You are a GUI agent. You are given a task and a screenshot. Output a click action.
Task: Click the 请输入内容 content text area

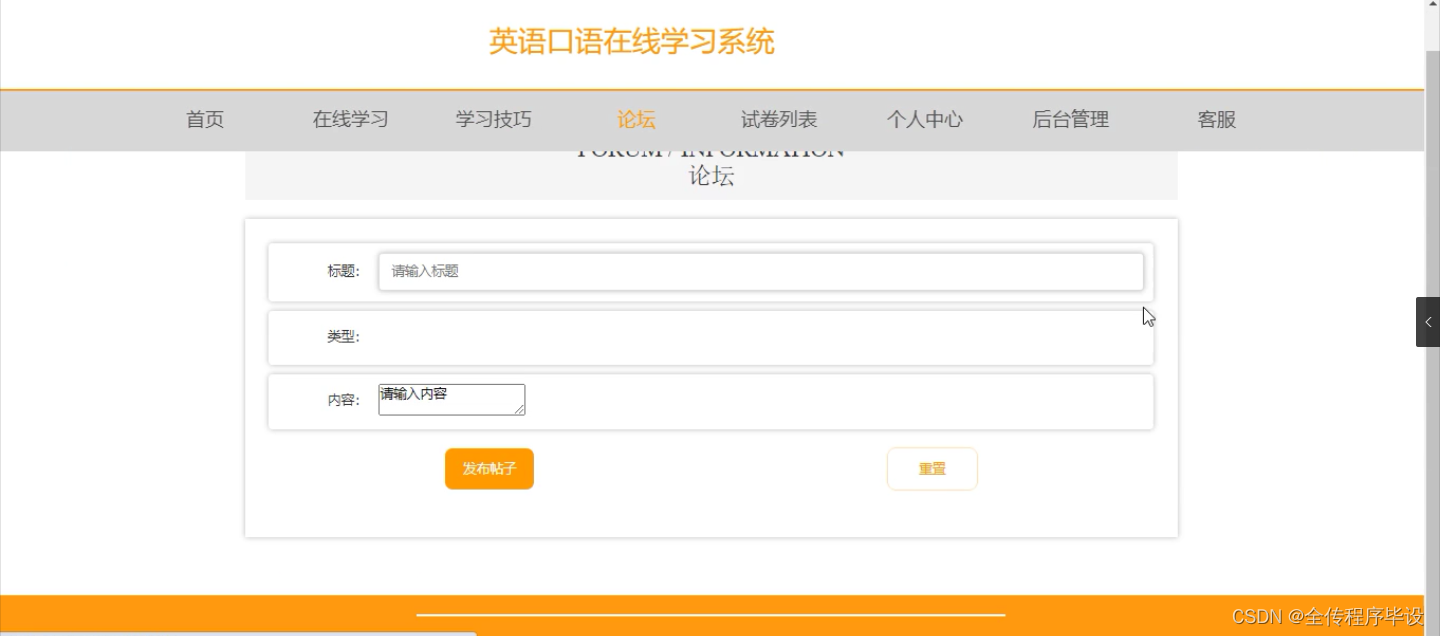(450, 398)
